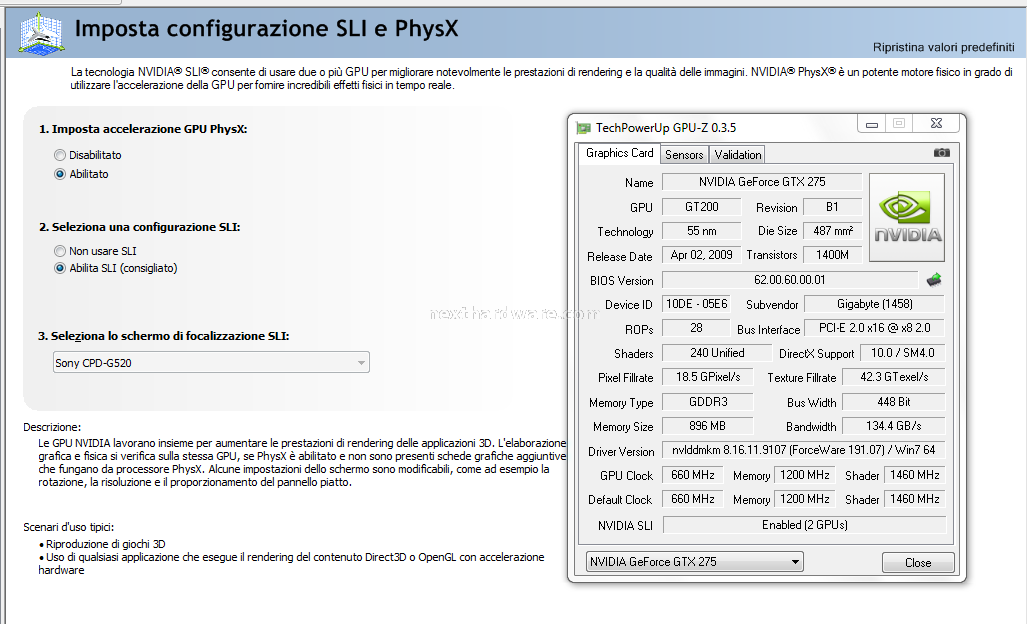Screen dimensions: 1027x624
Task: Open the Sony CPD-G520 display dropdown
Action: (211, 363)
